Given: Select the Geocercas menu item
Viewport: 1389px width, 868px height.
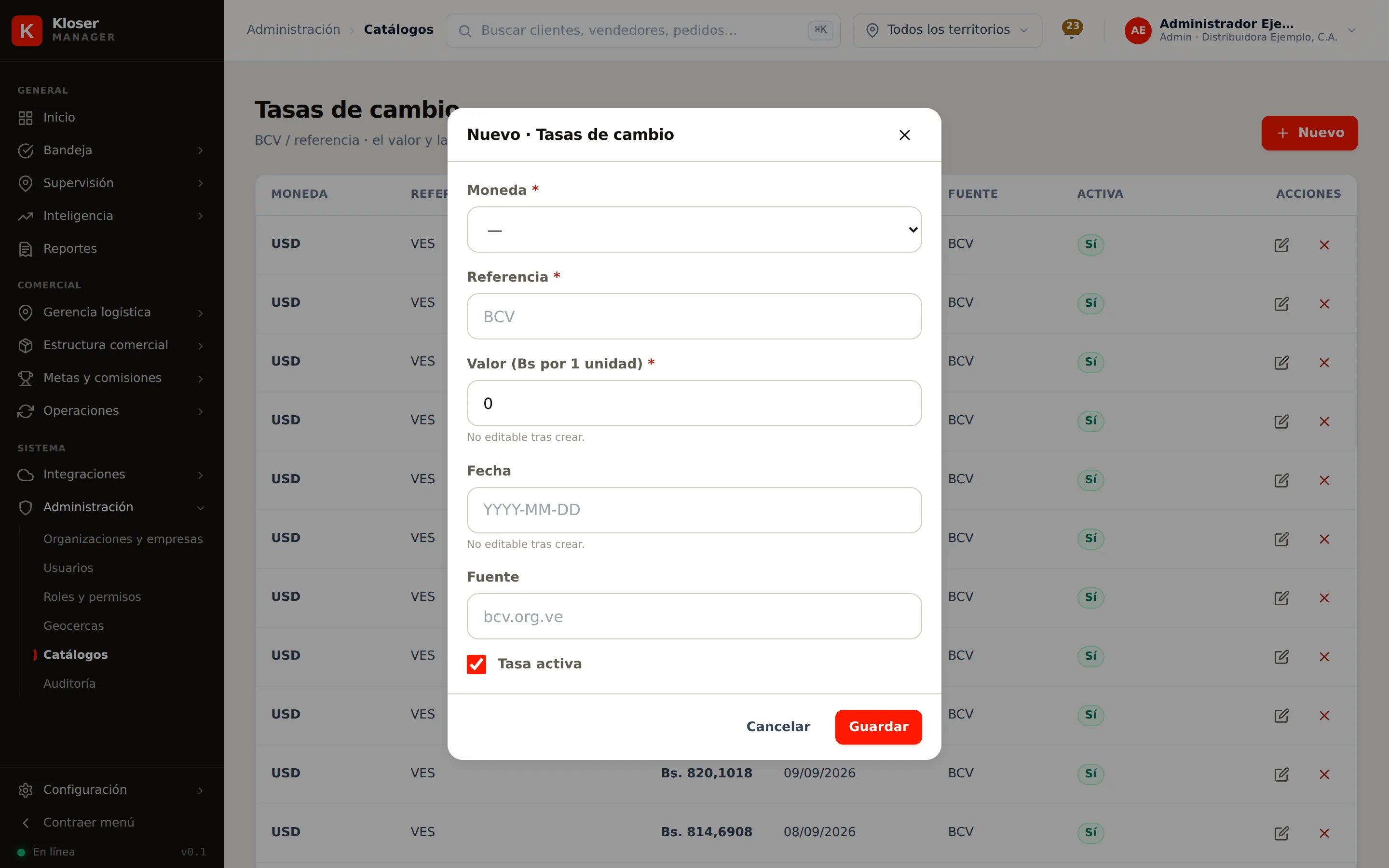Looking at the screenshot, I should (73, 626).
